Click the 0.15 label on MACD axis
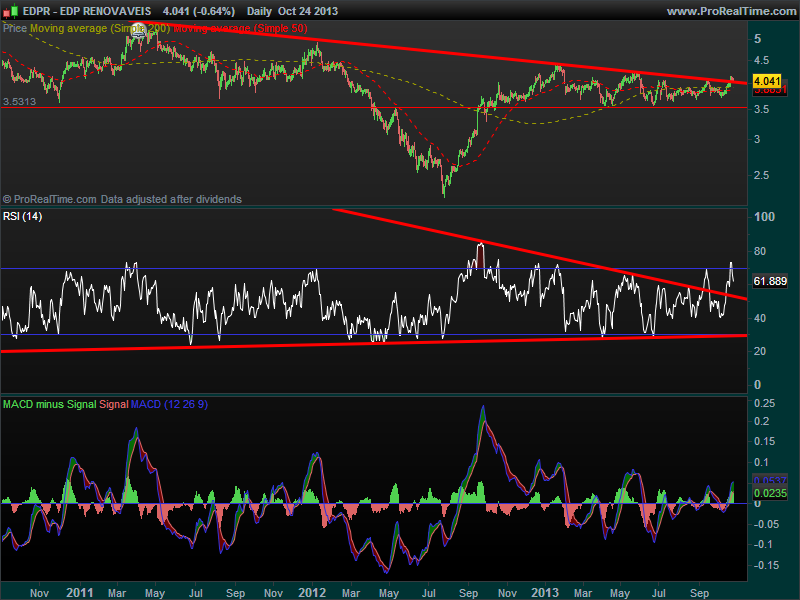Image resolution: width=800 pixels, height=600 pixels. [x=764, y=441]
